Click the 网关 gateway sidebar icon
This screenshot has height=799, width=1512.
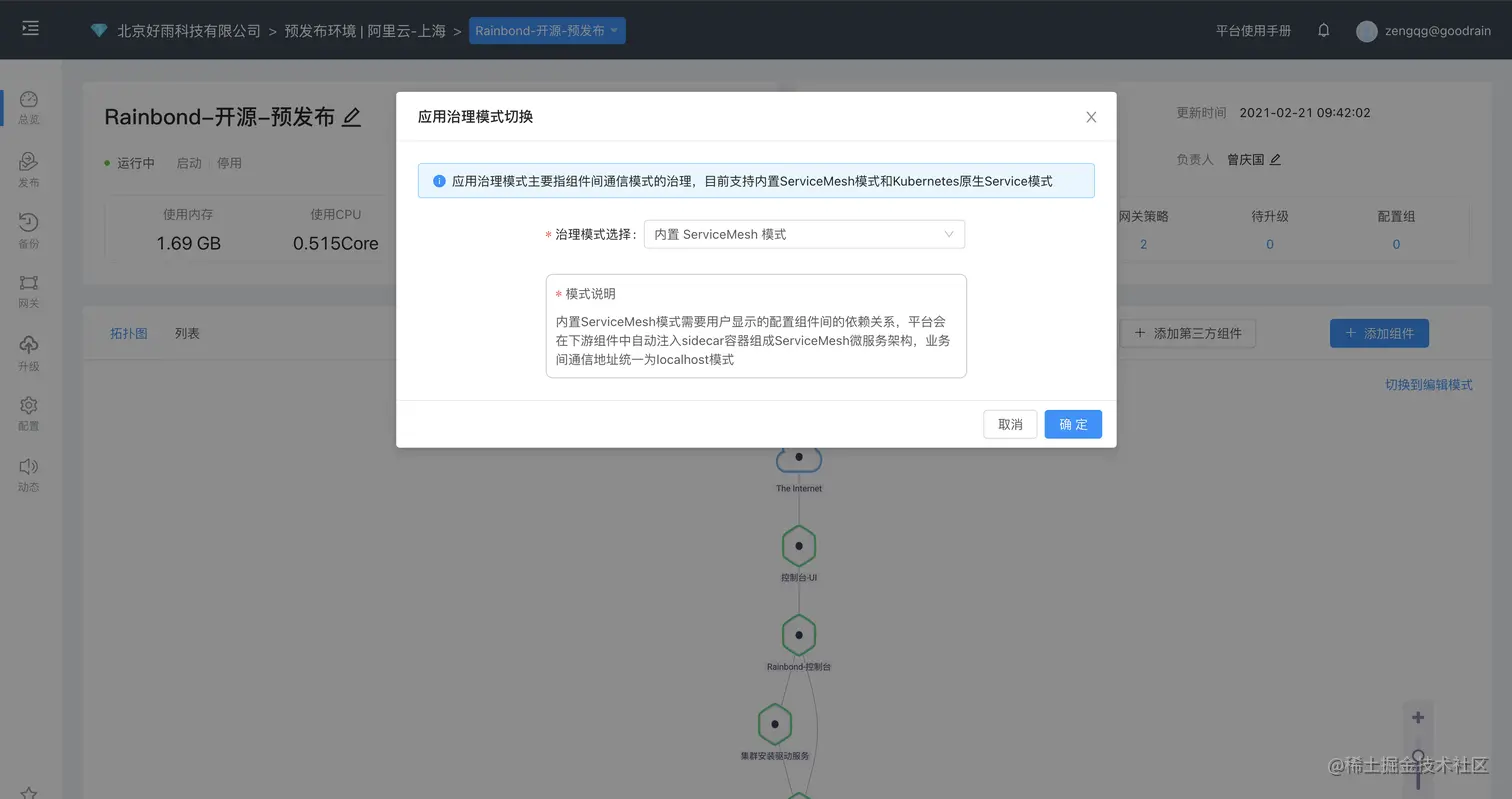29,291
